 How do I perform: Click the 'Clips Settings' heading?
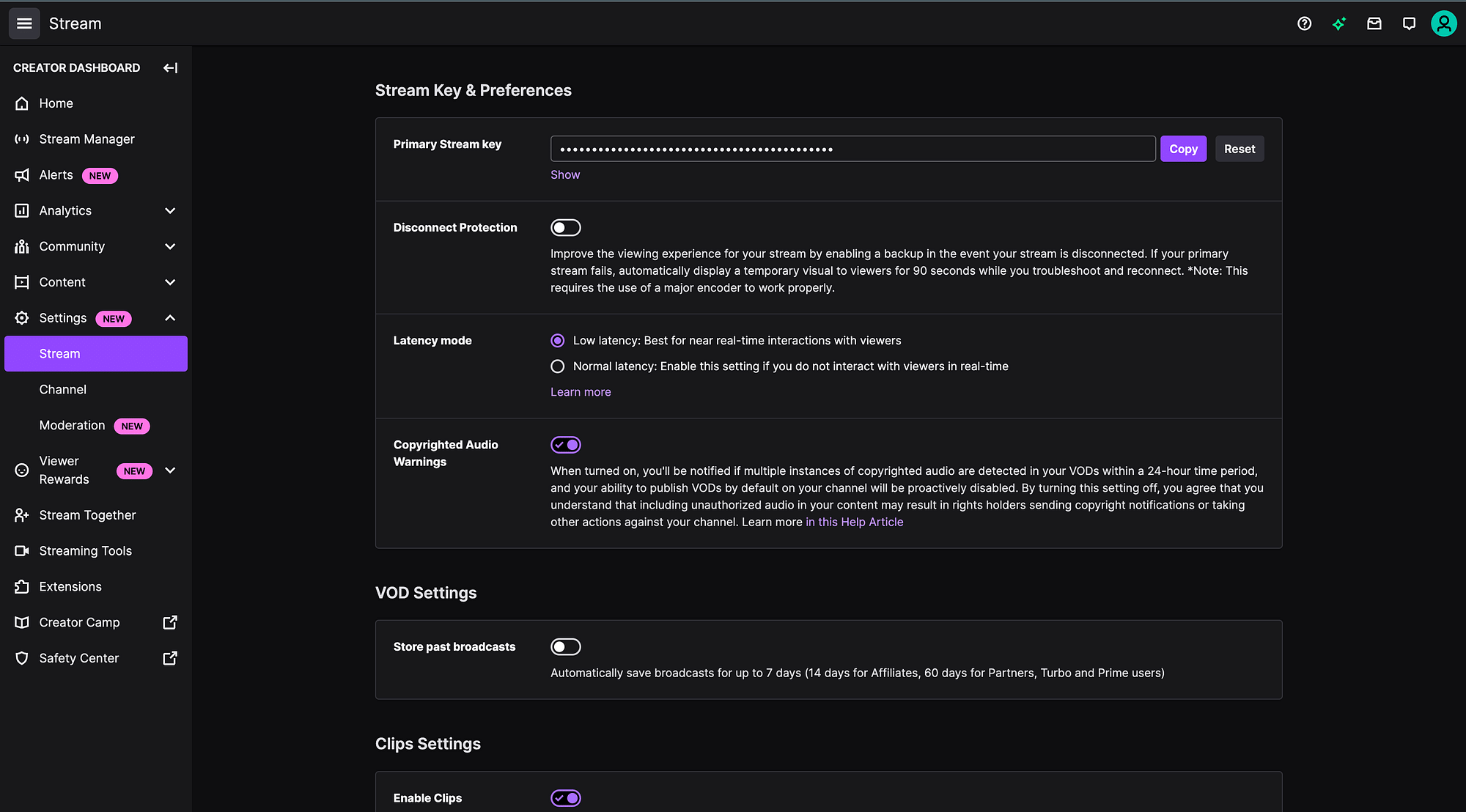coord(428,744)
